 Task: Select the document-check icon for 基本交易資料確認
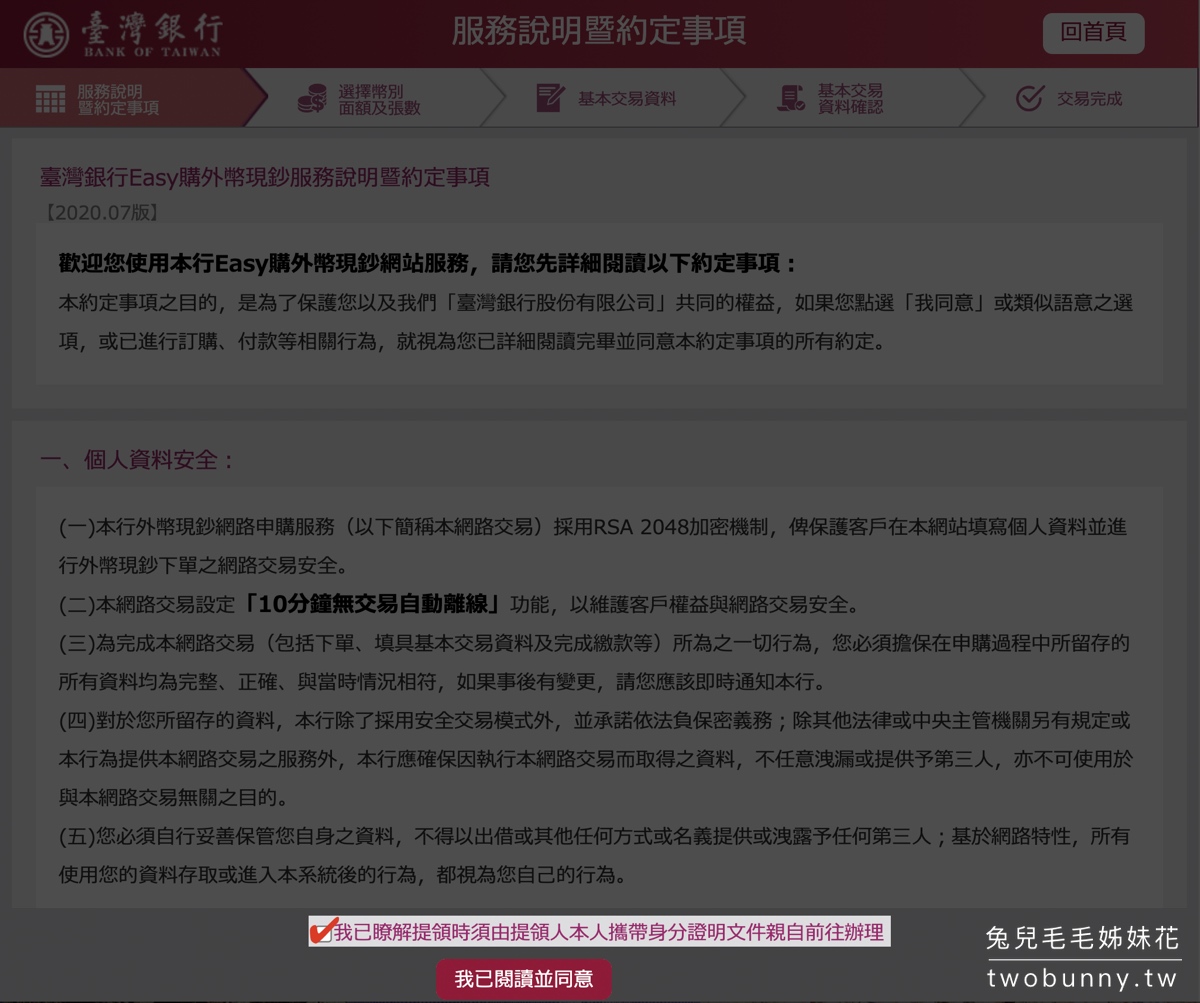tap(790, 97)
